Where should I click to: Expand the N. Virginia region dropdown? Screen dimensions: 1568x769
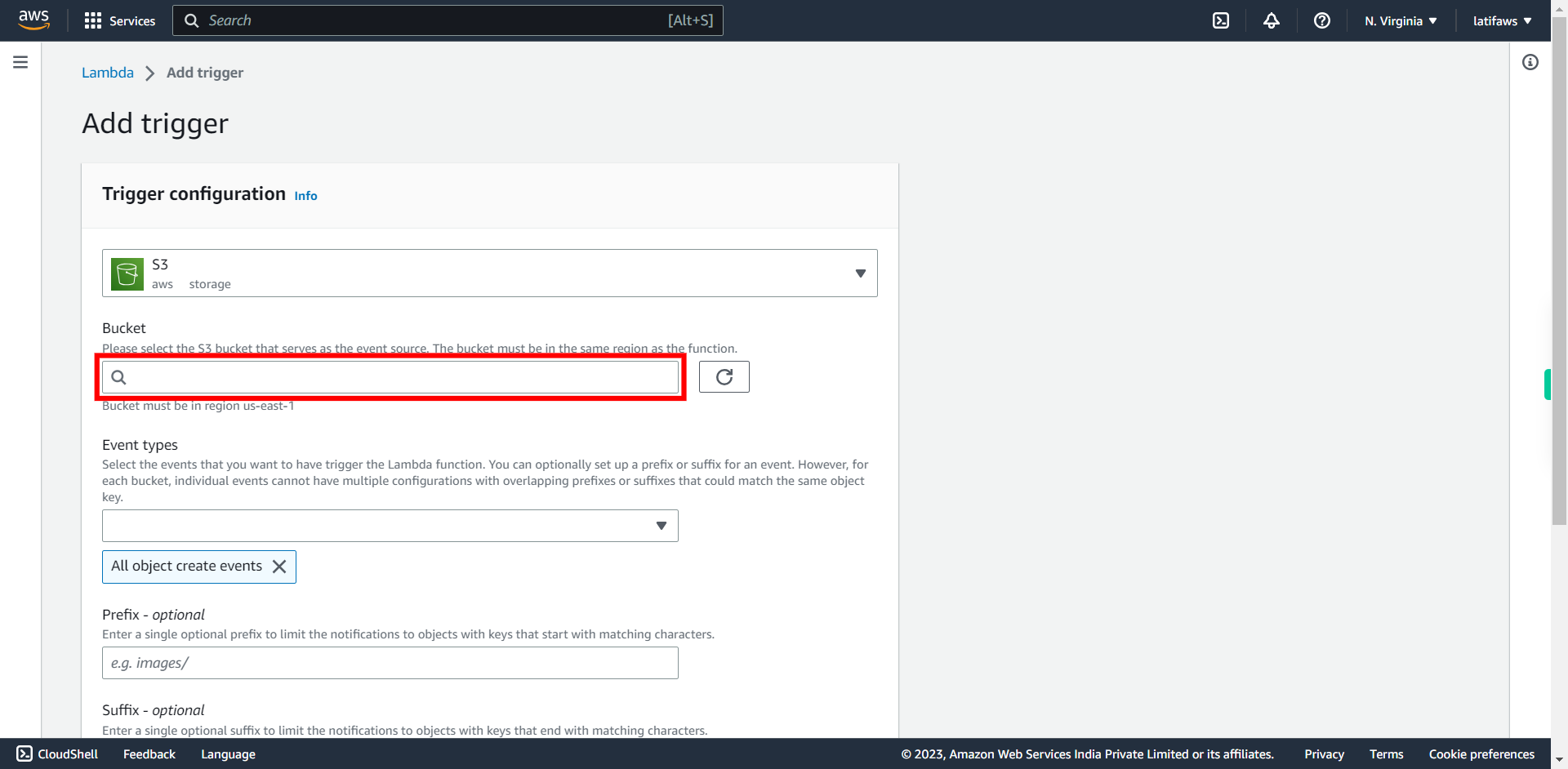[1401, 20]
